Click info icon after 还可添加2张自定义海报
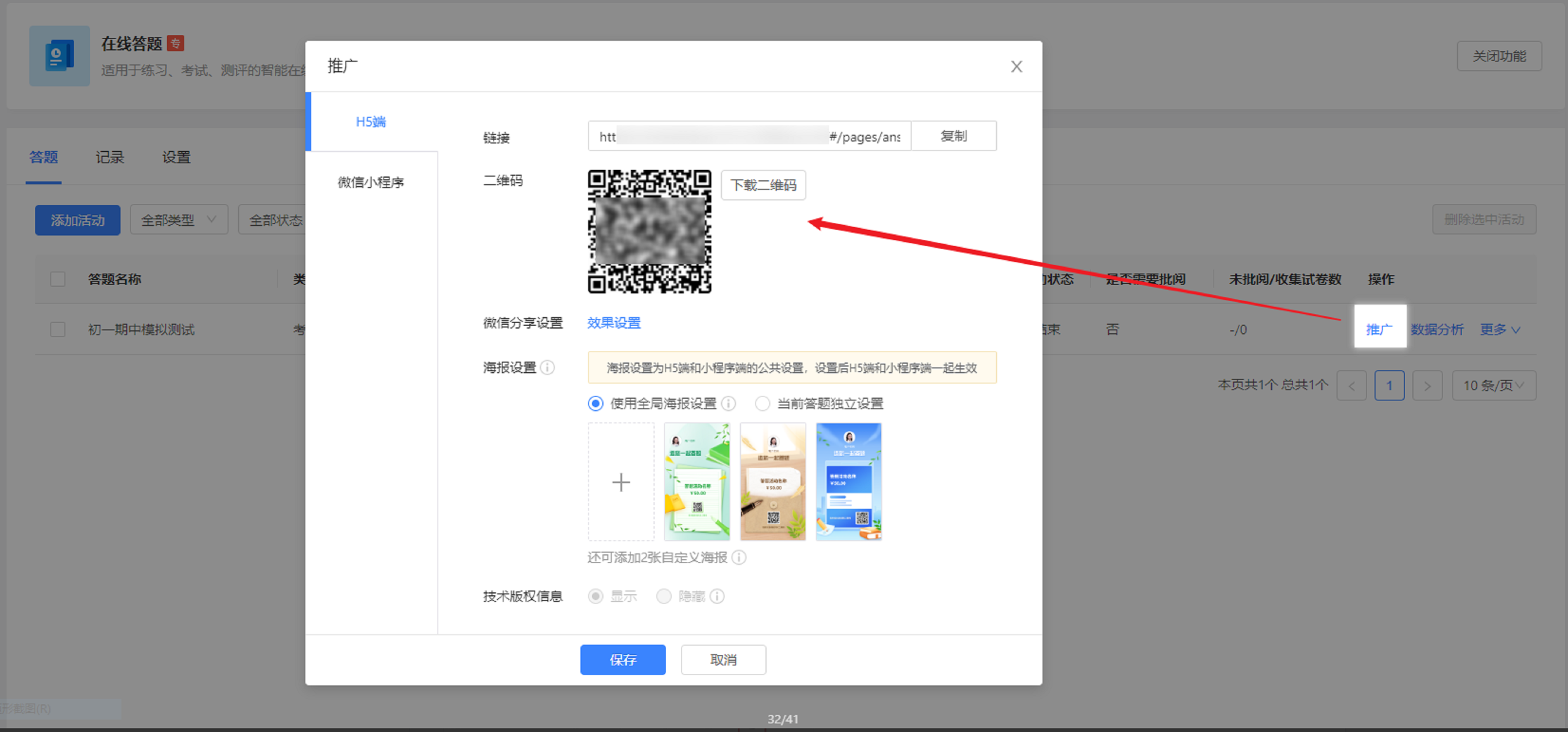1568x732 pixels. [x=738, y=557]
